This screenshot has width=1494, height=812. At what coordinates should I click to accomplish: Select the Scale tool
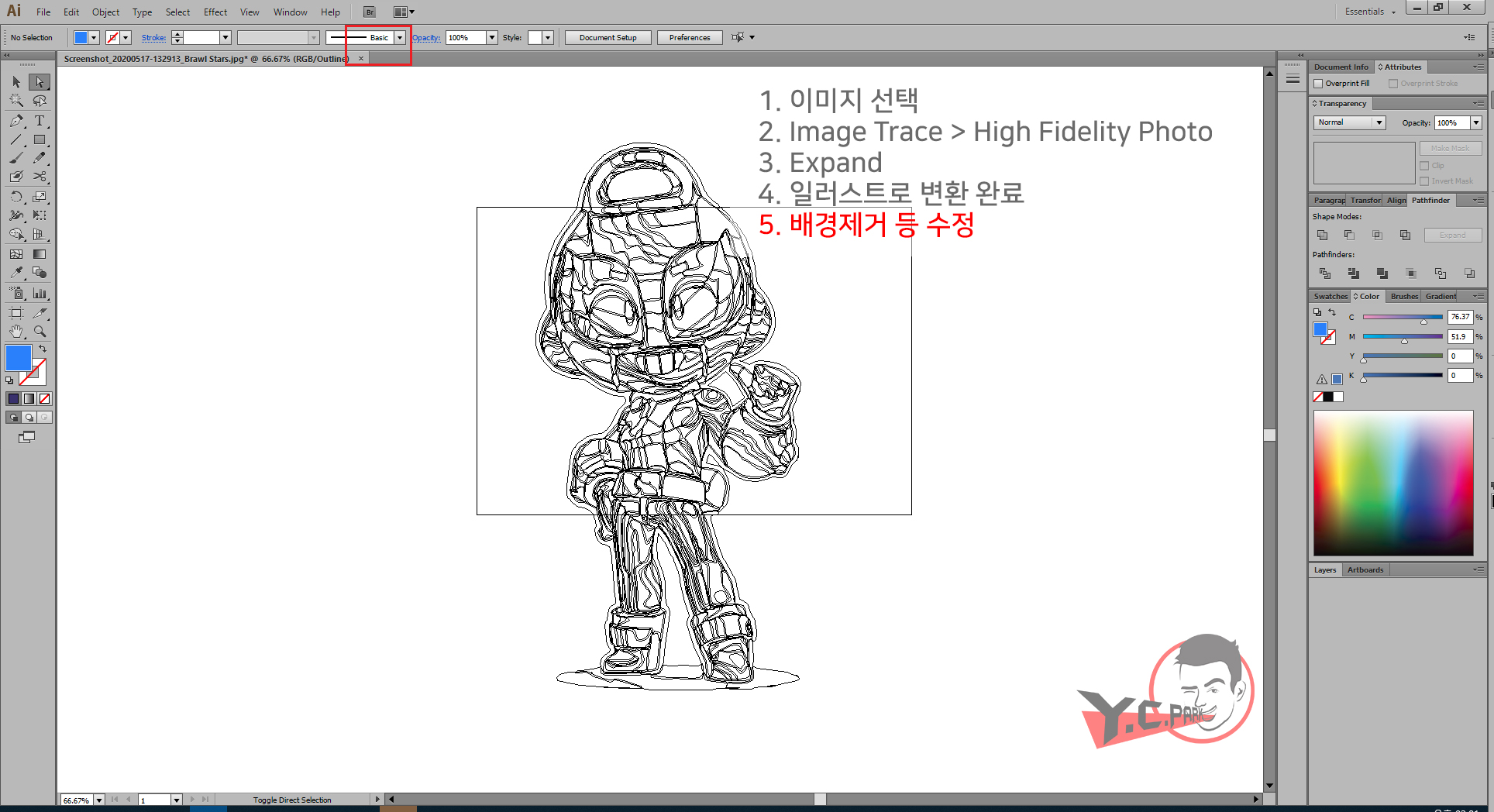click(x=40, y=197)
